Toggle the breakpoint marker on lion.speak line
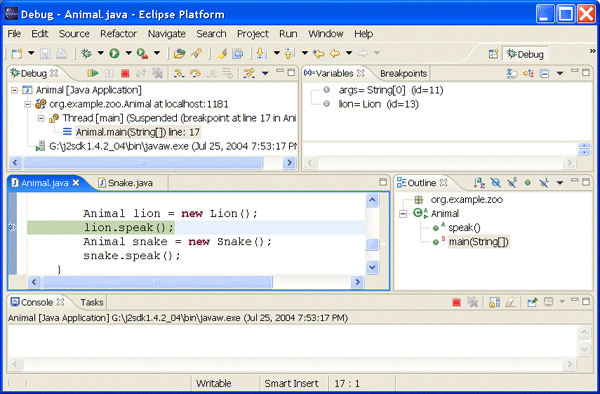The height and width of the screenshot is (394, 600). click(x=12, y=228)
